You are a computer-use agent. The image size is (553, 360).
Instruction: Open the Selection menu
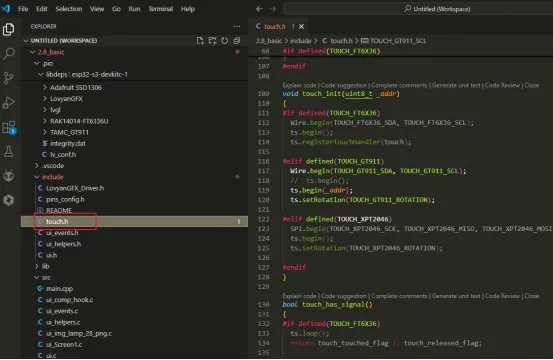coord(68,9)
